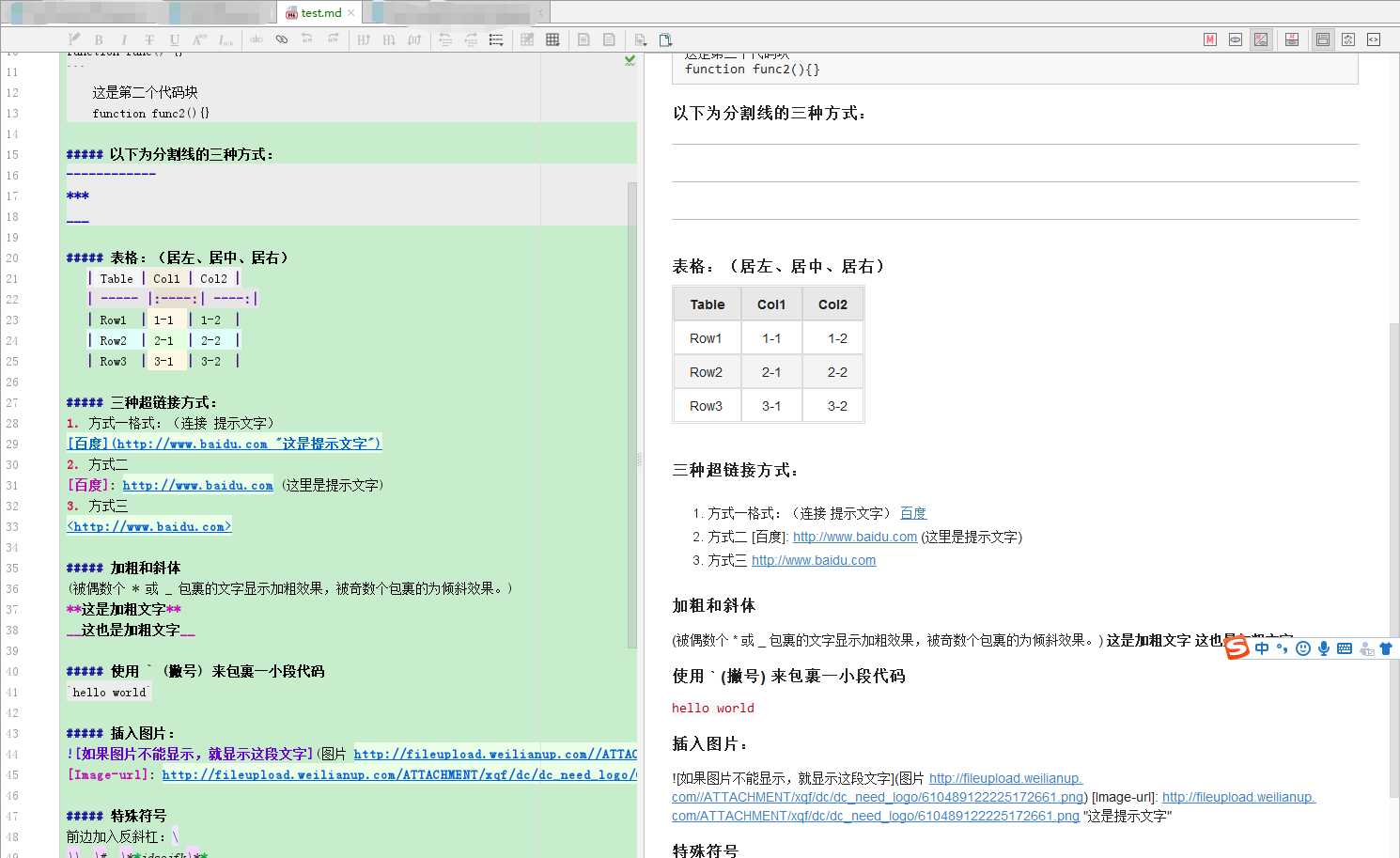This screenshot has height=858, width=1400.
Task: Click the pencil highlight icon in toolbar
Action: point(74,39)
